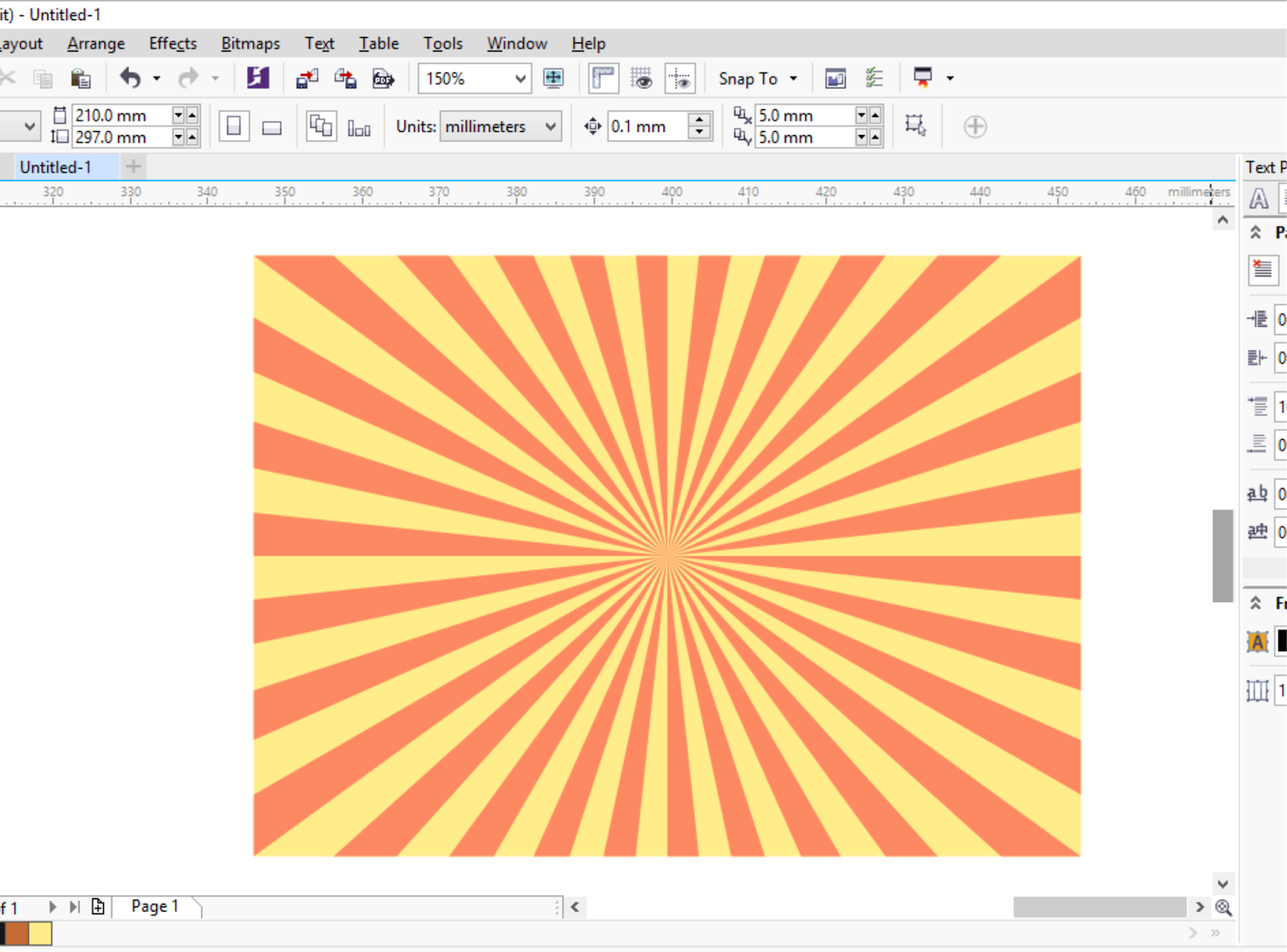Viewport: 1287px width, 952px height.
Task: Open the Arrange menu
Action: (96, 43)
